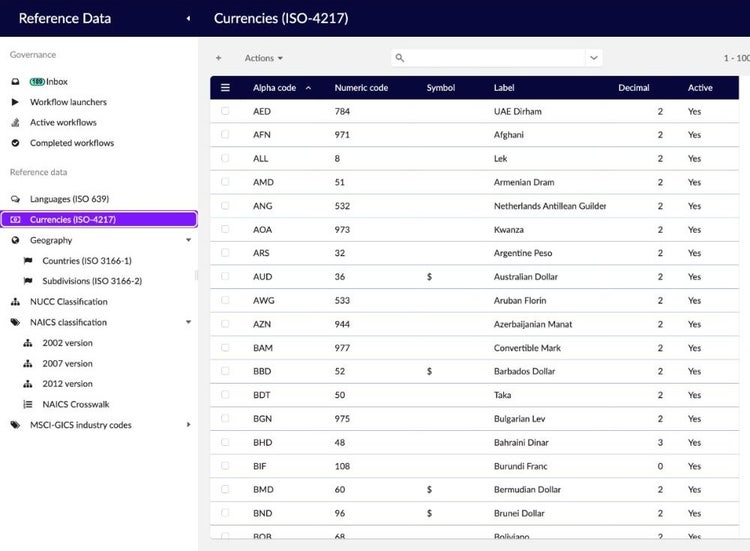The width and height of the screenshot is (750, 551).
Task: Tick the AUD row checkbox
Action: click(225, 276)
